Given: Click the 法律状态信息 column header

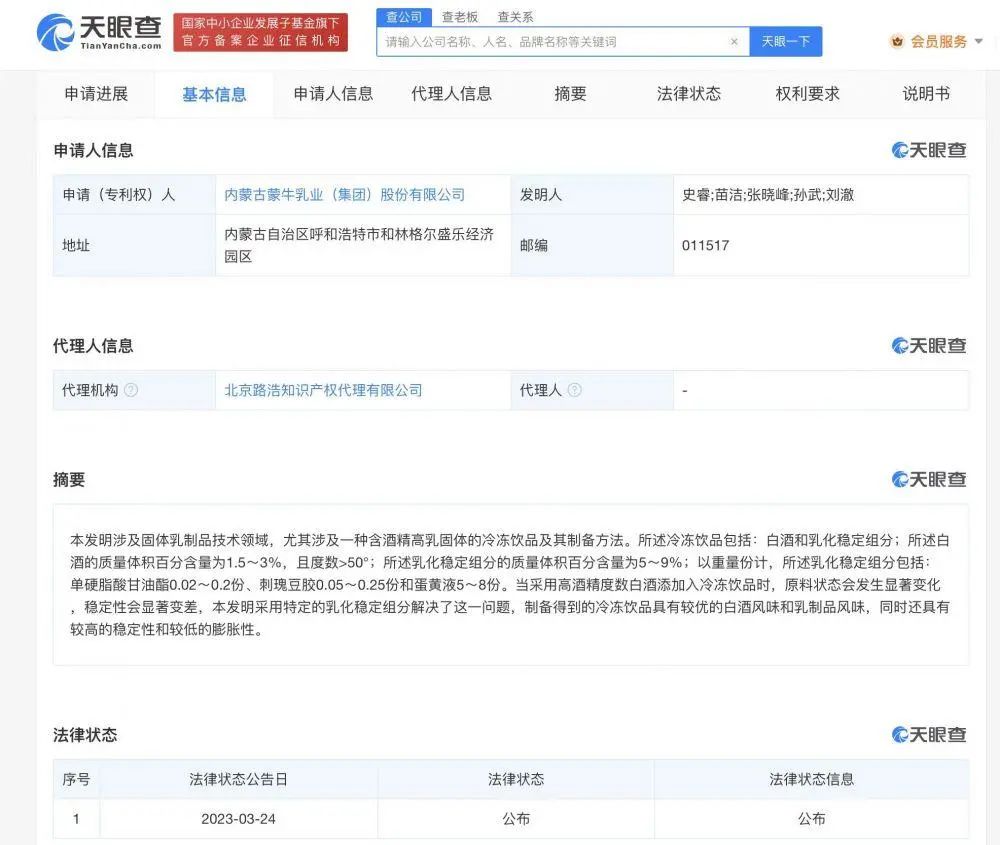Looking at the screenshot, I should [811, 779].
